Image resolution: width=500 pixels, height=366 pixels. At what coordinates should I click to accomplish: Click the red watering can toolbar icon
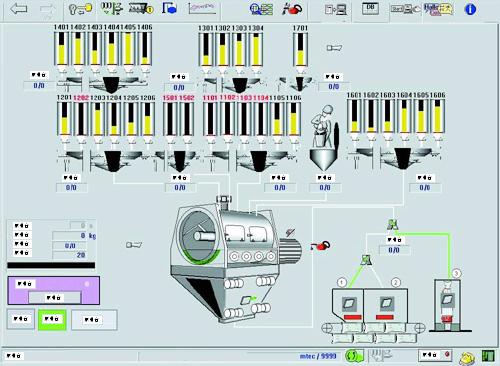tap(292, 9)
